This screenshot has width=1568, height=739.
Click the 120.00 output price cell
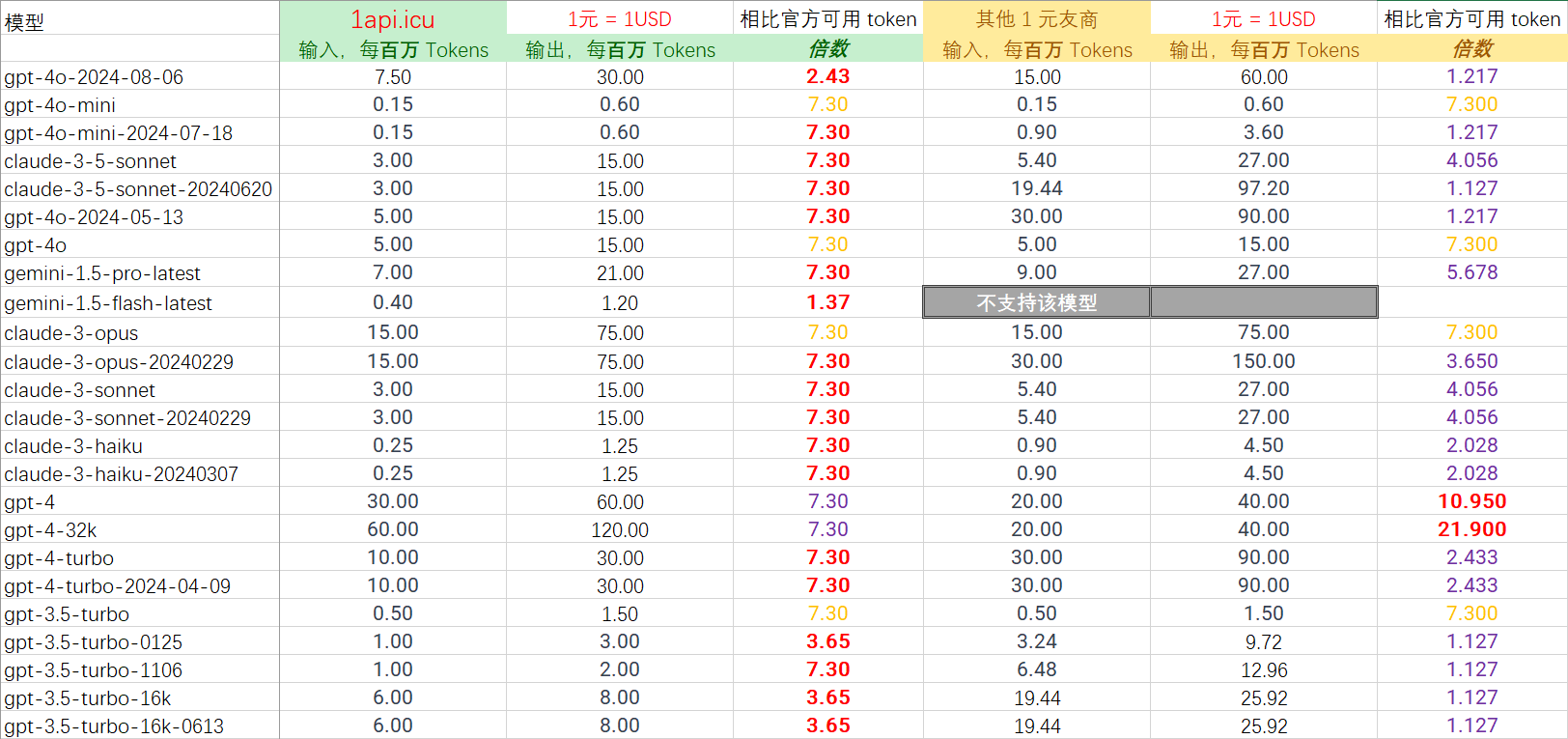620,529
